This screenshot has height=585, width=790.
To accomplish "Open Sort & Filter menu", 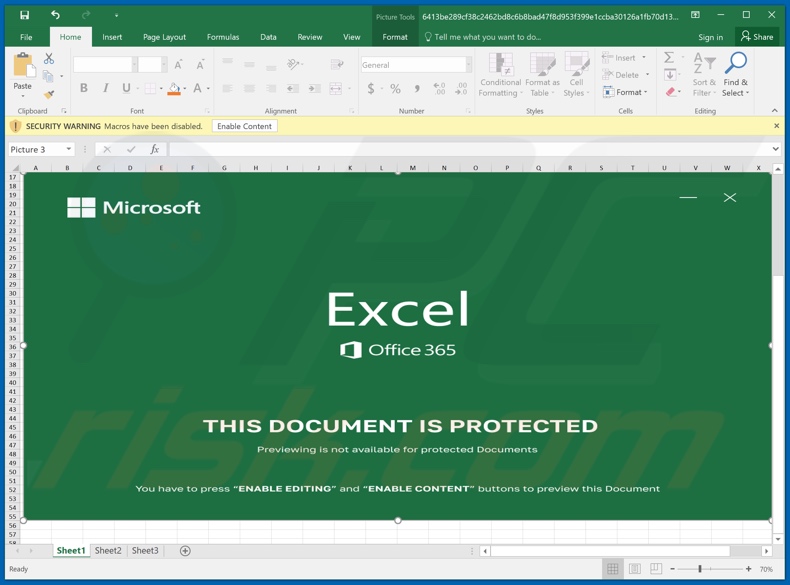I will coord(704,75).
